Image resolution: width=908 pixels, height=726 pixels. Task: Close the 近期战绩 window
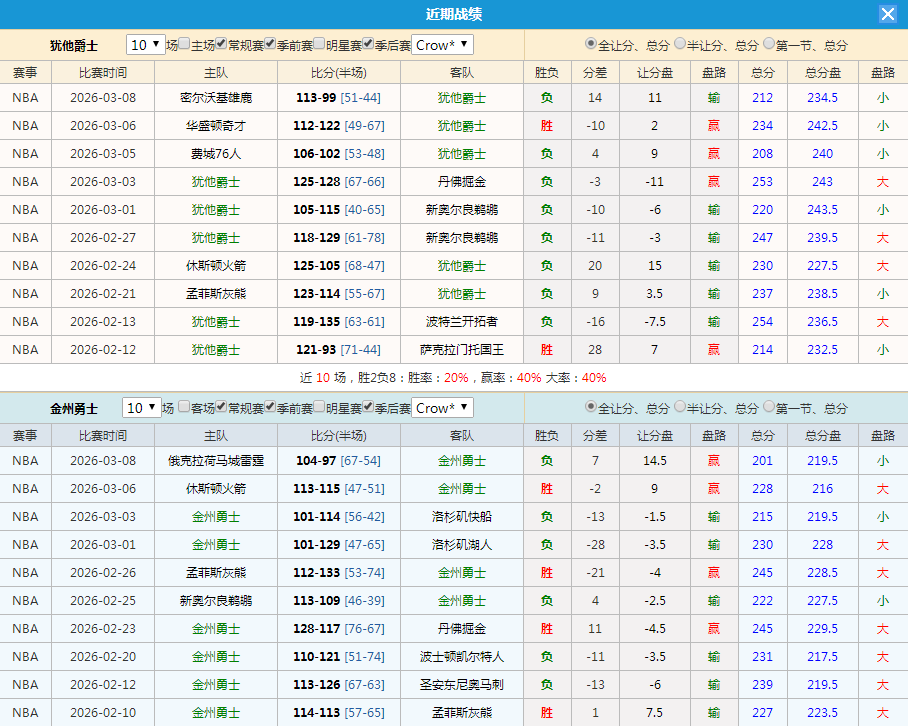point(889,13)
